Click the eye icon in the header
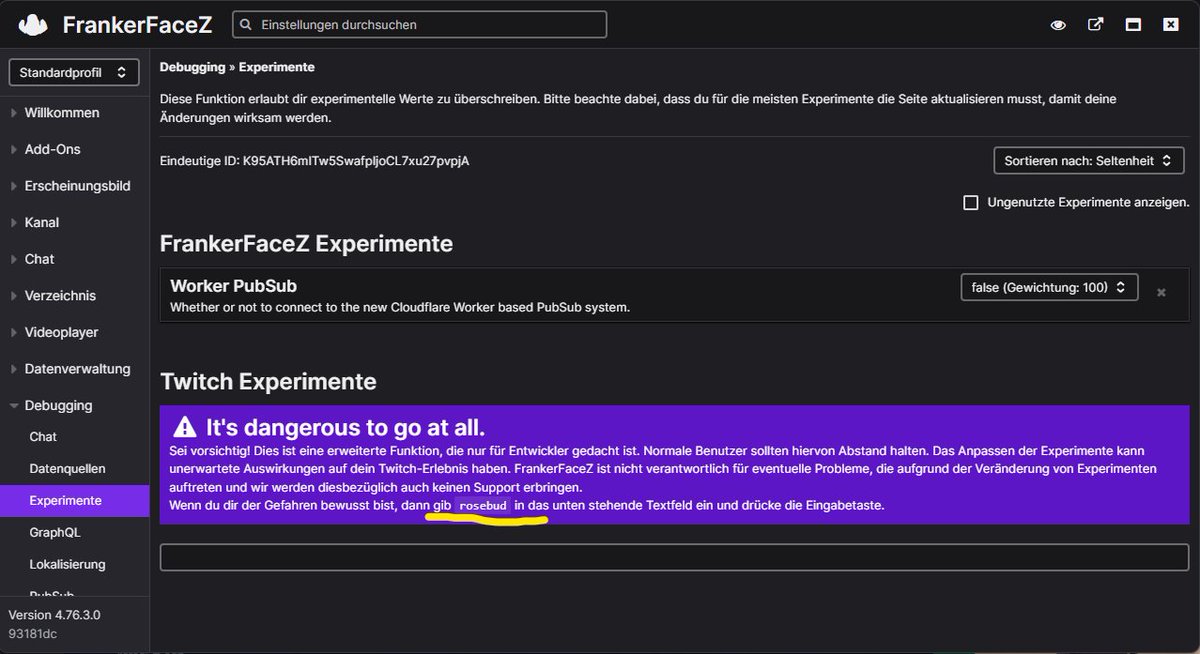This screenshot has height=654, width=1200. pos(1058,25)
